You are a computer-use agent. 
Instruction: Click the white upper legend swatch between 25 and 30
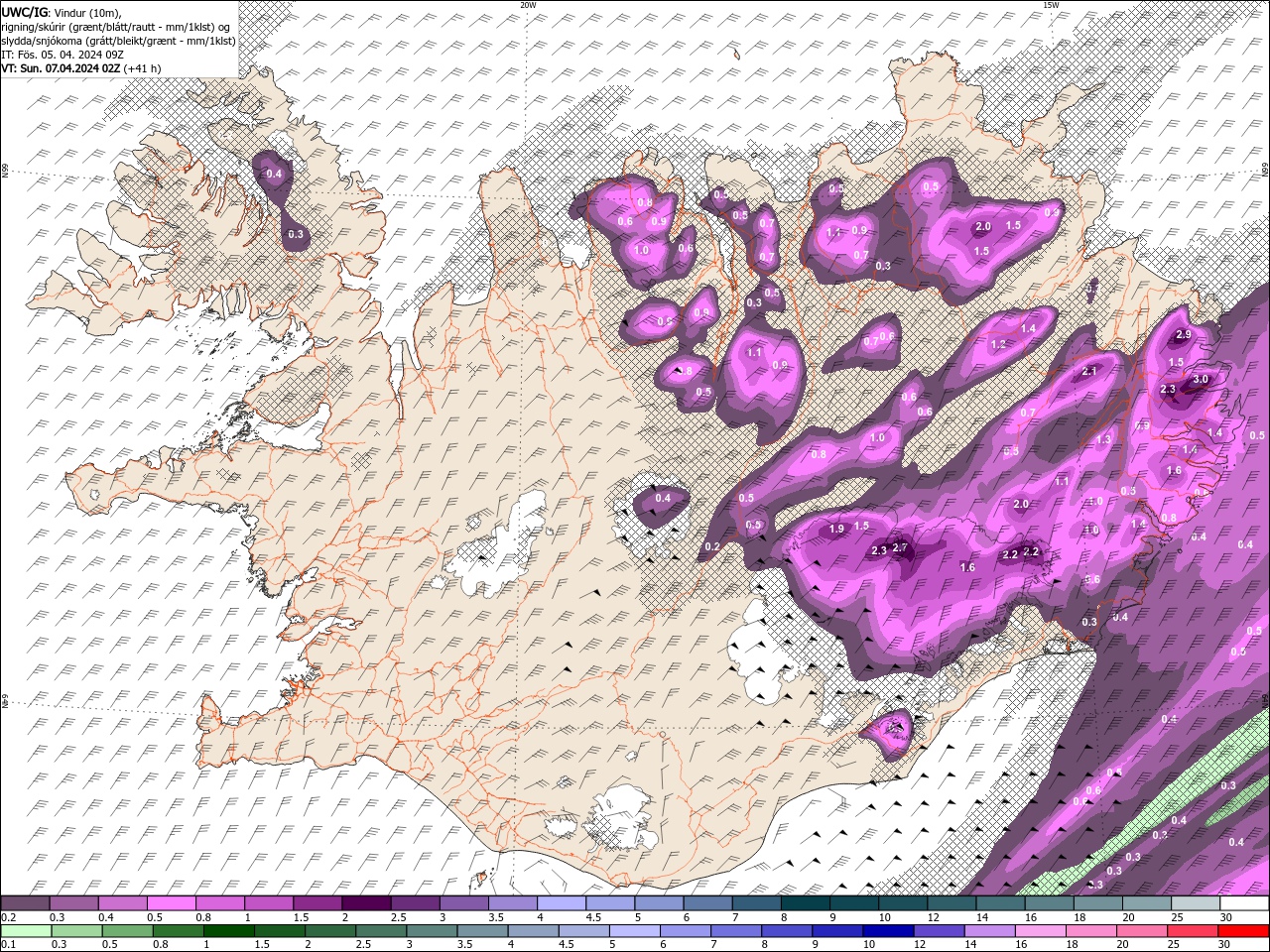[x=1195, y=903]
